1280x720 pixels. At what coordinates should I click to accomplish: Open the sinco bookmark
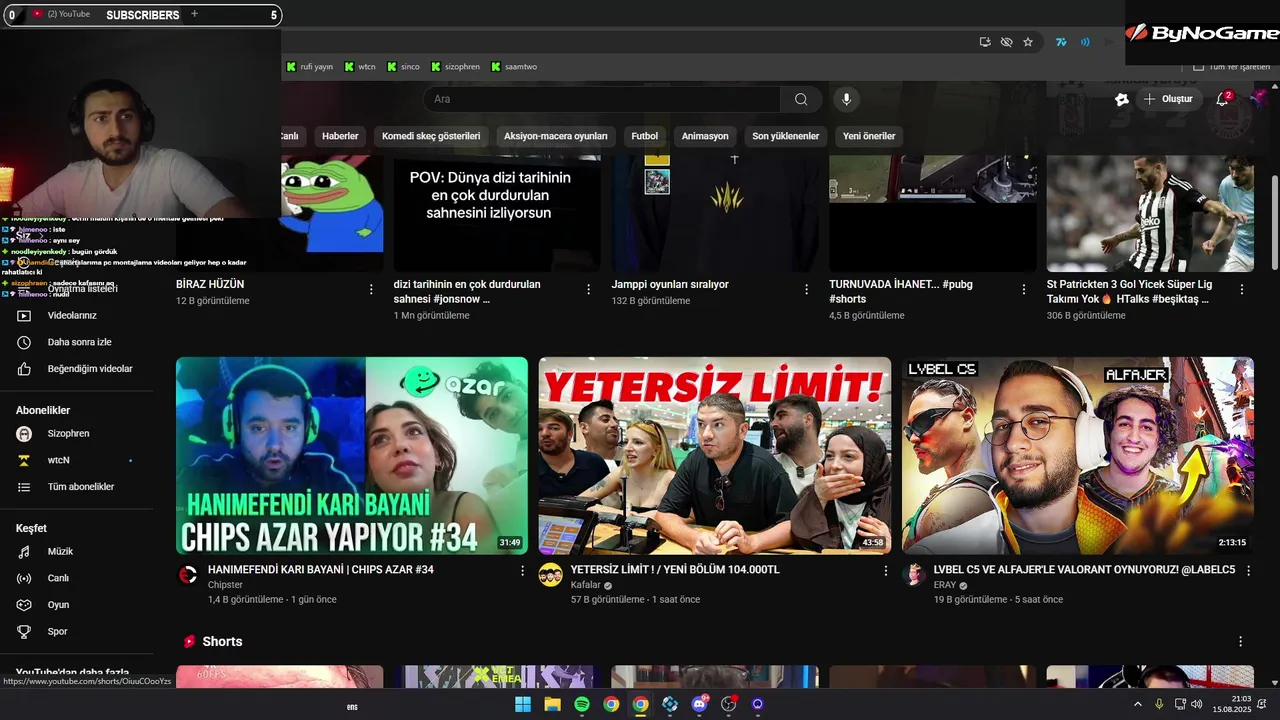[x=403, y=67]
